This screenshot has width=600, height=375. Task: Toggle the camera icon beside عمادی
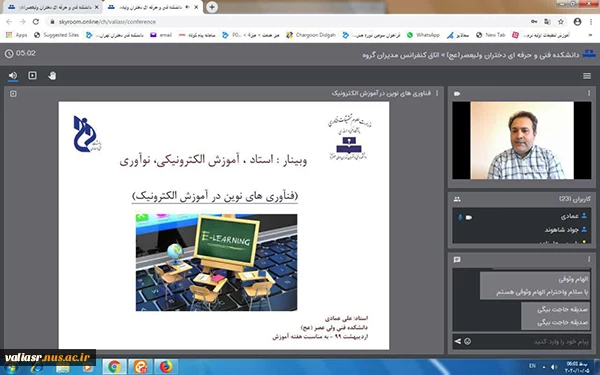pos(469,217)
